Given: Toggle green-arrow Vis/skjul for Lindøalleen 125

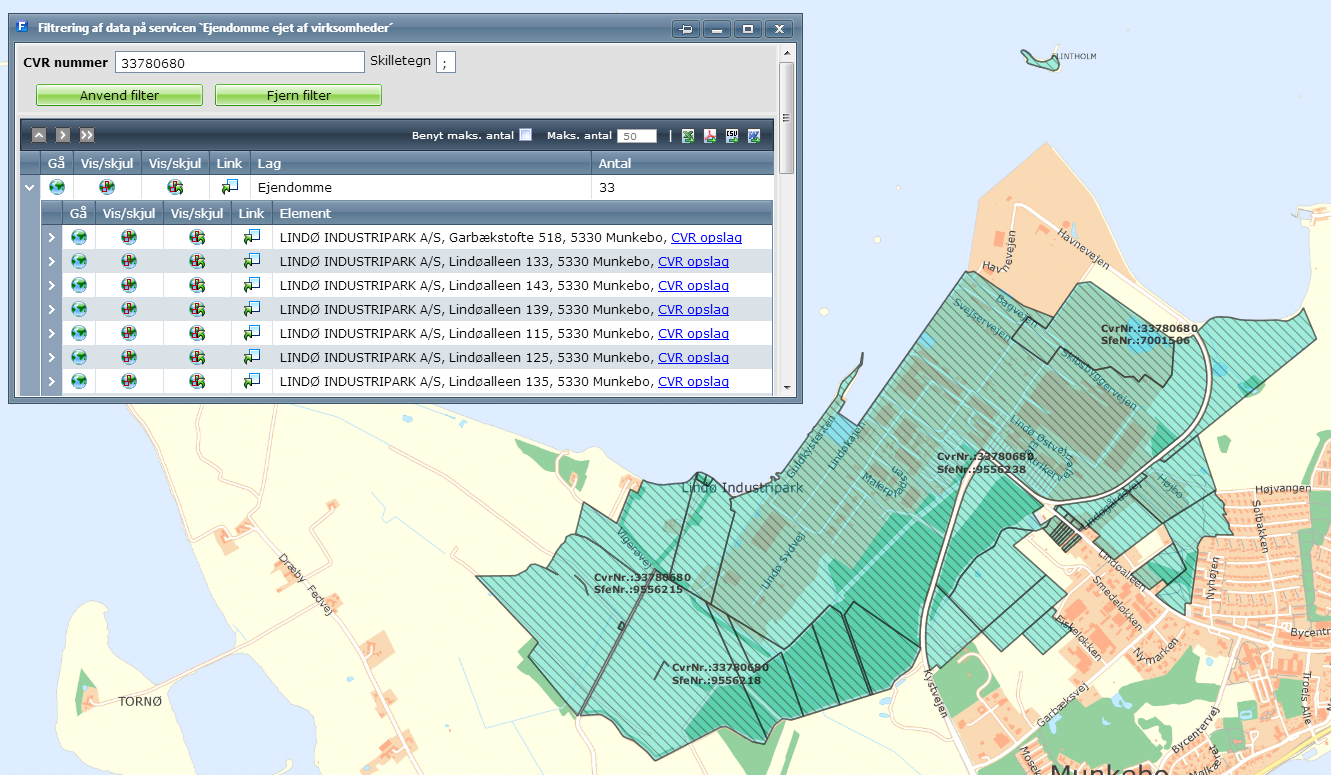Looking at the screenshot, I should (x=197, y=357).
